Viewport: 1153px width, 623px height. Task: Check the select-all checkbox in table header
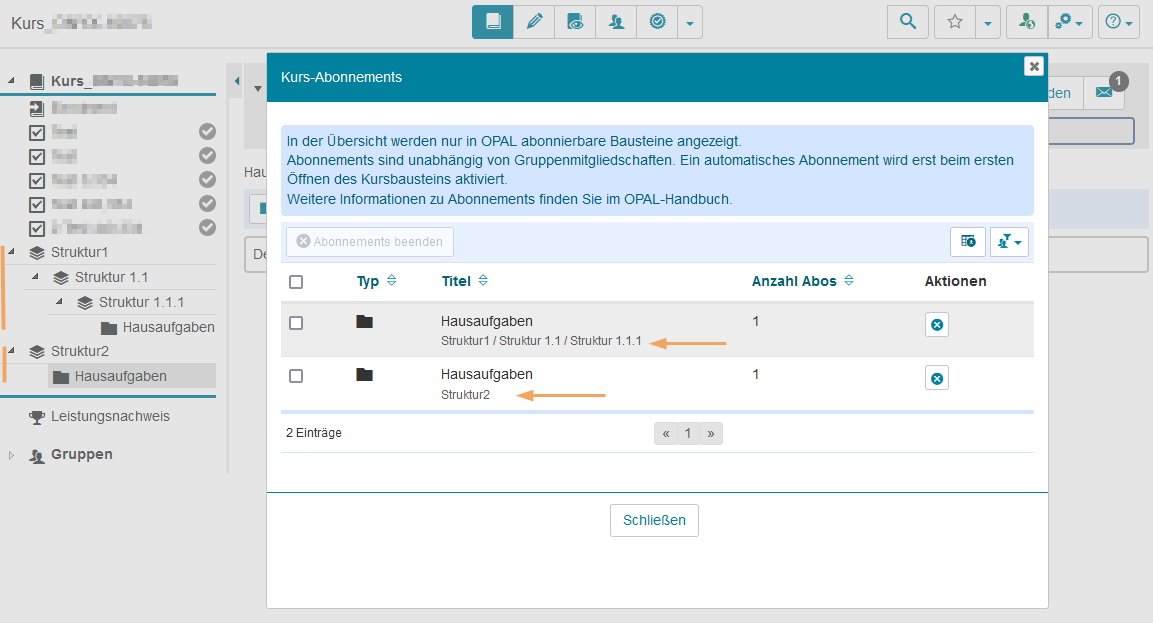tap(296, 282)
